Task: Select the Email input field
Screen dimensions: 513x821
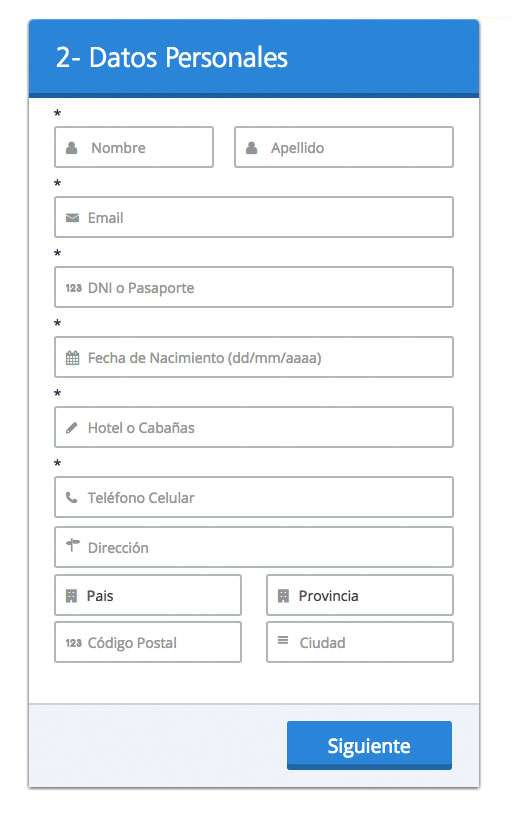Action: (x=254, y=217)
